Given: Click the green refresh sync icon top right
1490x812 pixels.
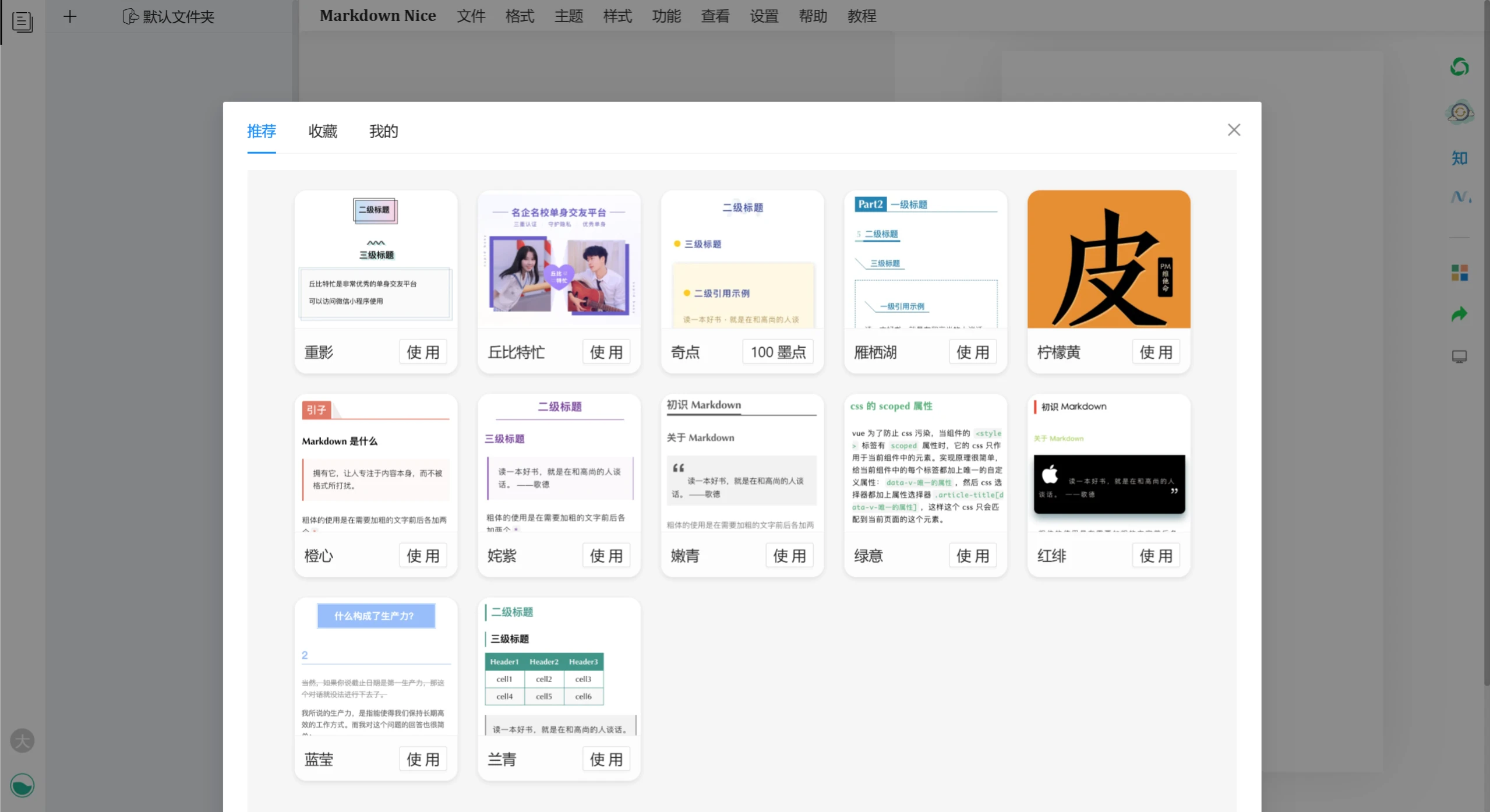Looking at the screenshot, I should pos(1459,66).
